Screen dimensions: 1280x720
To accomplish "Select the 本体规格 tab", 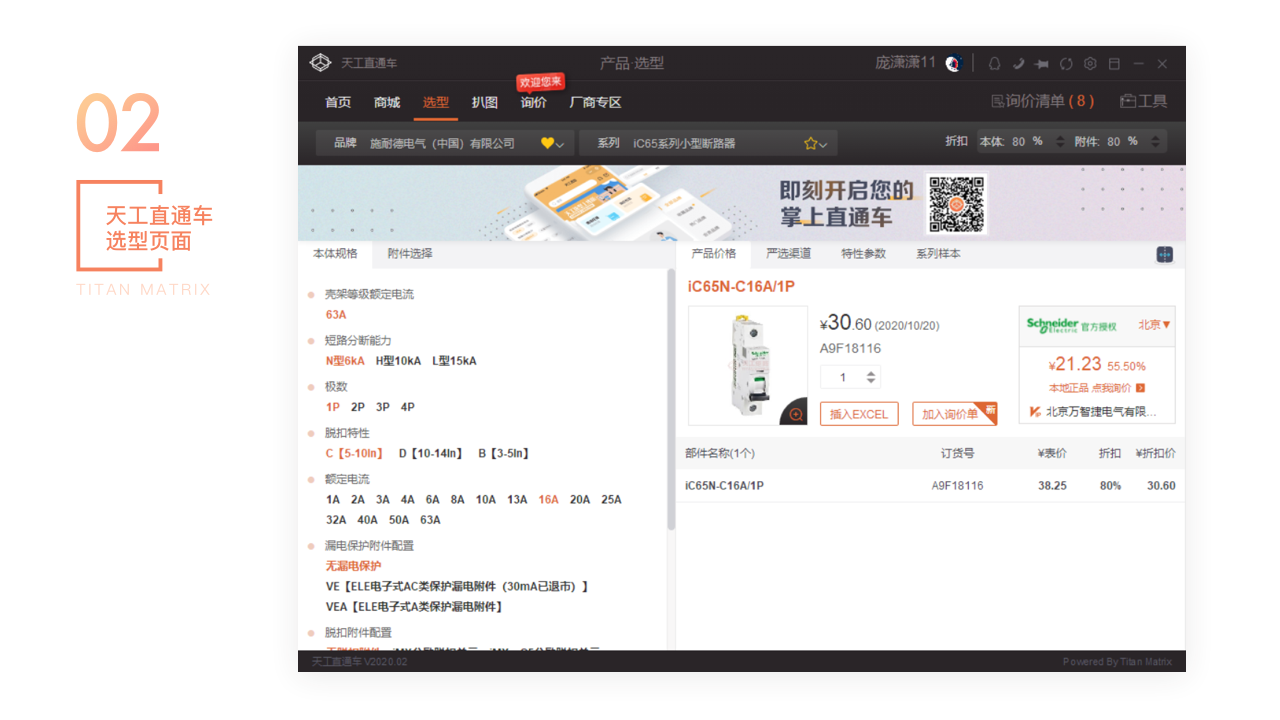I will 335,254.
